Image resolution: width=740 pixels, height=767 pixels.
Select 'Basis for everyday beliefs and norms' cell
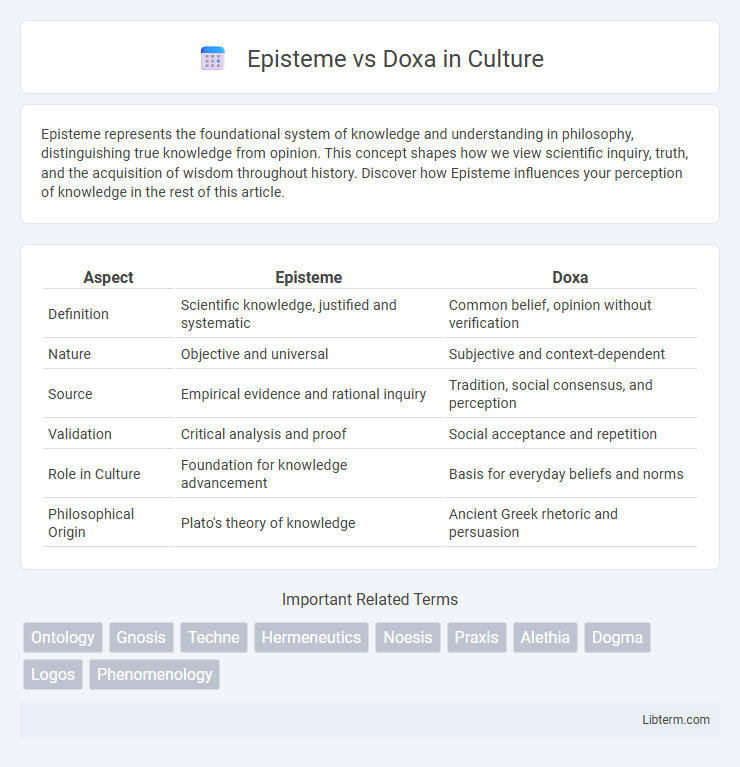570,474
